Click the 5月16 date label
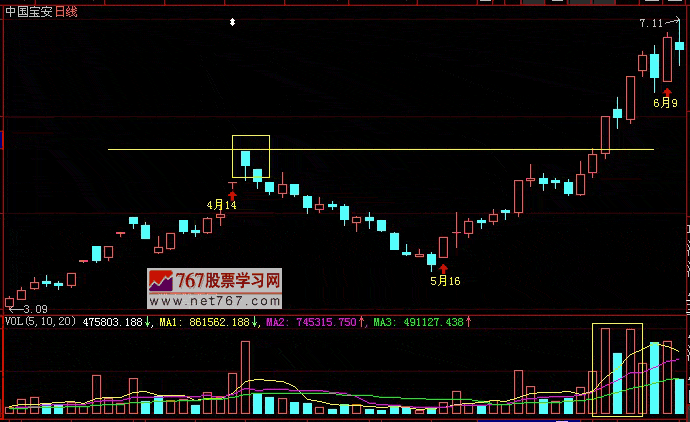The image size is (690, 422). tap(445, 281)
